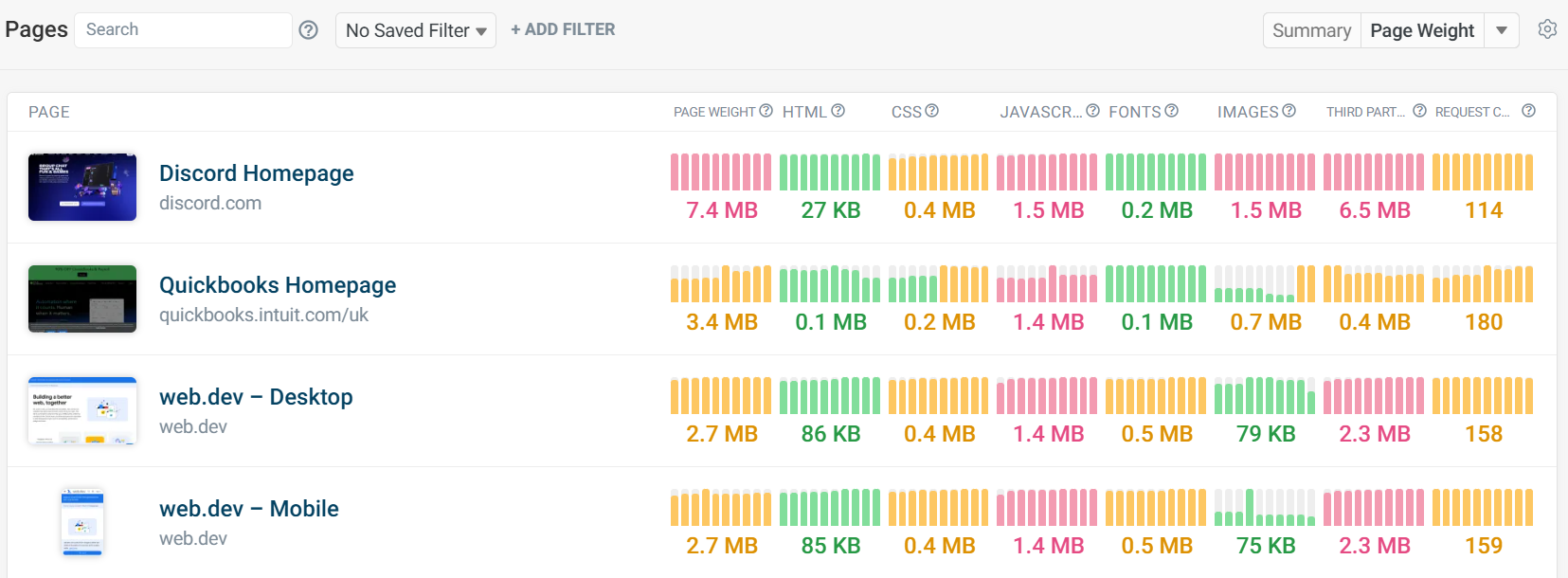Expand the view selector dropdown arrow
This screenshot has height=578, width=1568.
1502,30
